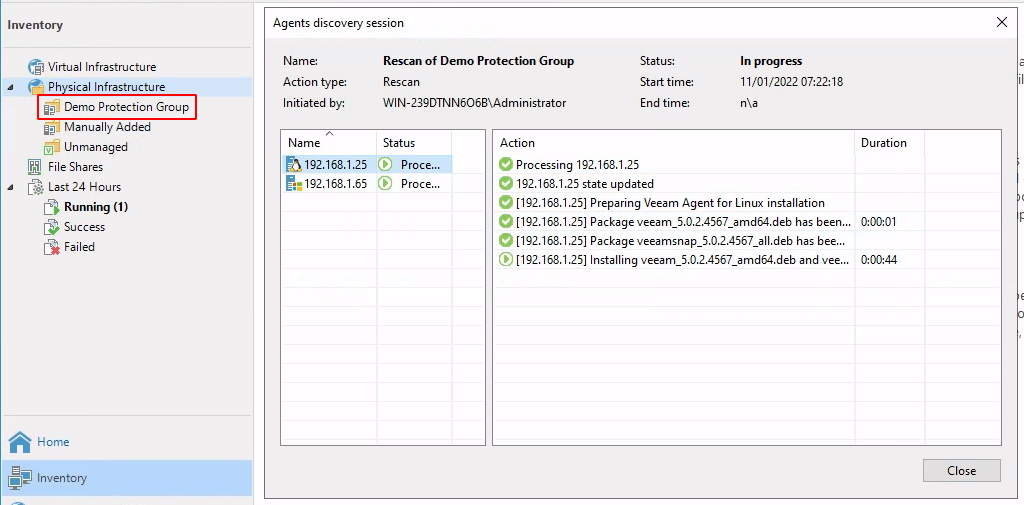The height and width of the screenshot is (505, 1024).
Task: Select Virtual Infrastructure in the tree
Action: (102, 67)
